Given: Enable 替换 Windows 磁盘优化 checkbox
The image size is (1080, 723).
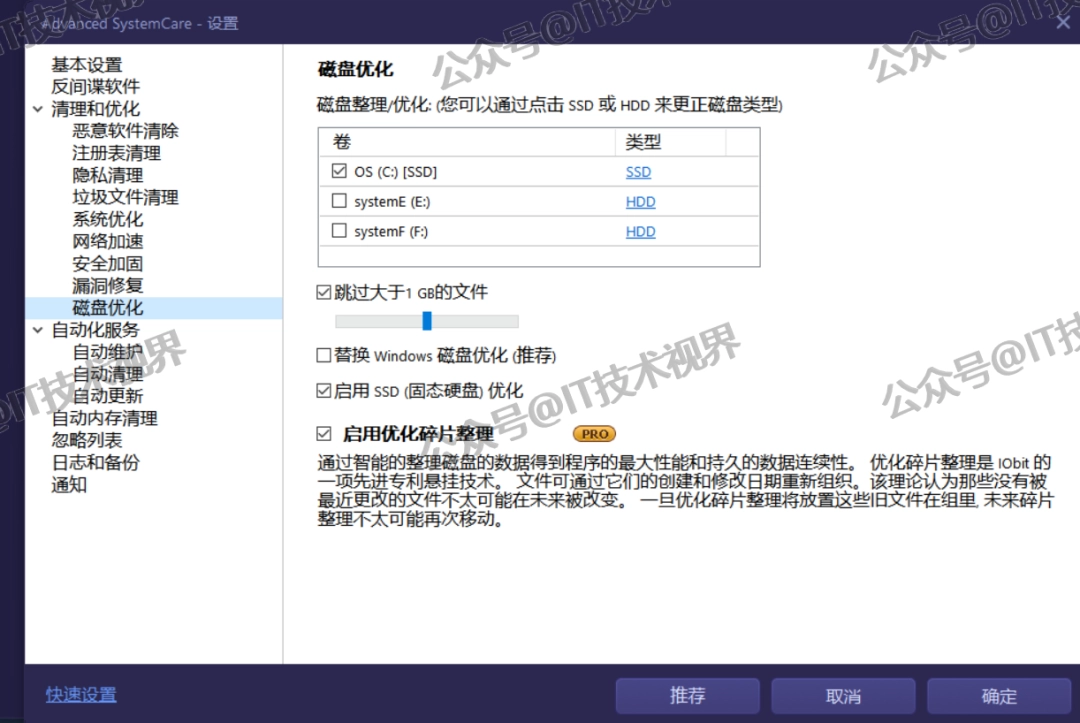Looking at the screenshot, I should coord(324,355).
